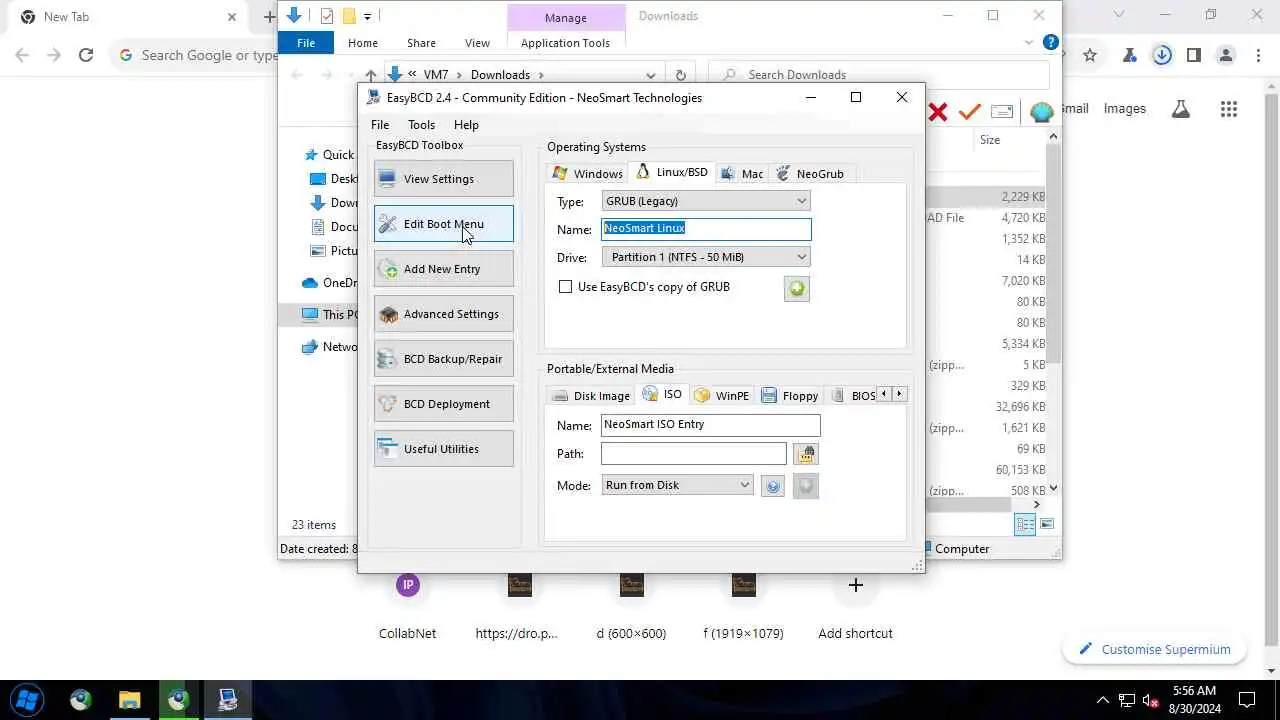1280x720 pixels.
Task: Open Edit Boot Menu in the EasyBCD Toolbox
Action: click(444, 224)
